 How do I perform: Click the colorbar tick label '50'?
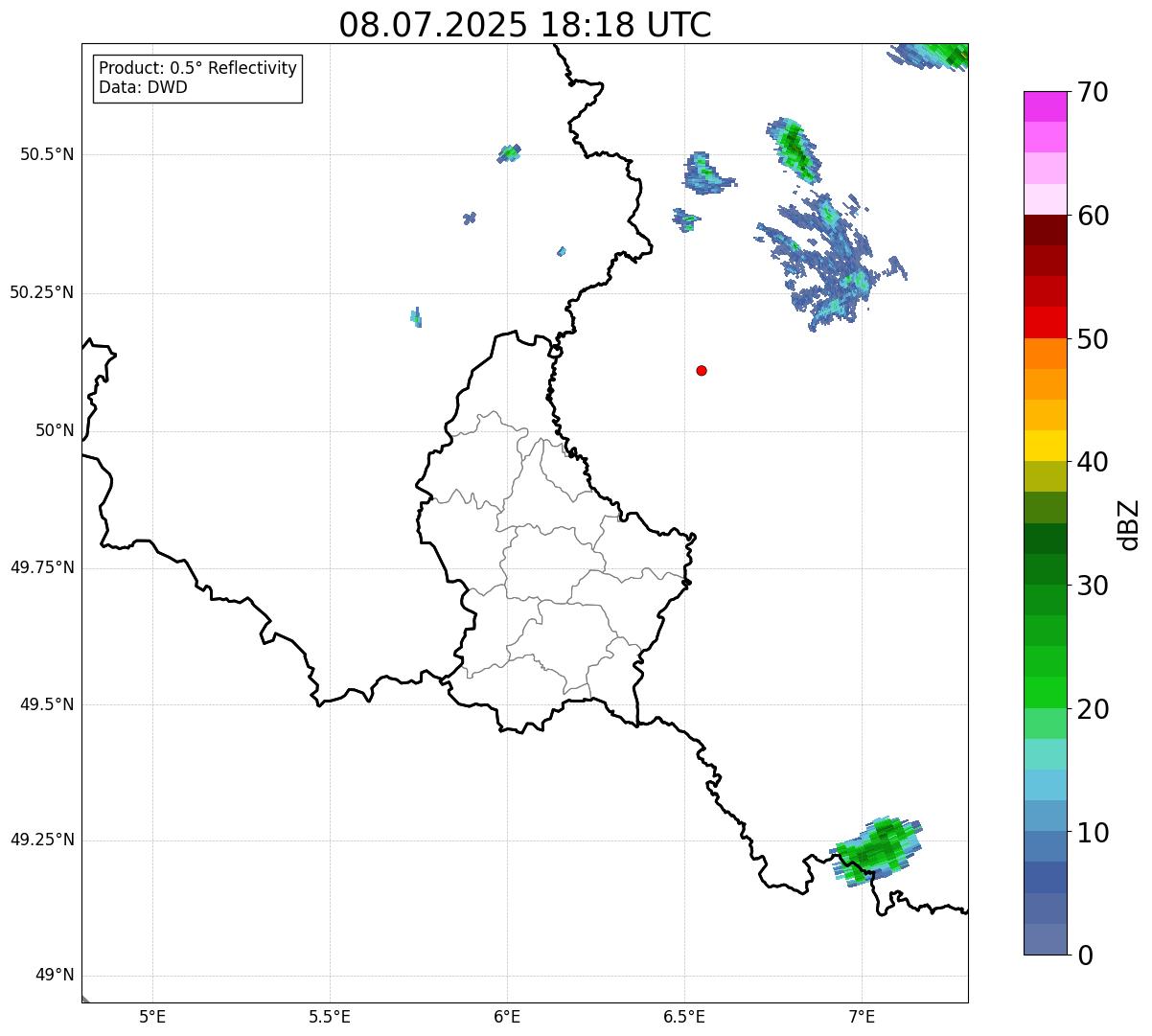1092,339
